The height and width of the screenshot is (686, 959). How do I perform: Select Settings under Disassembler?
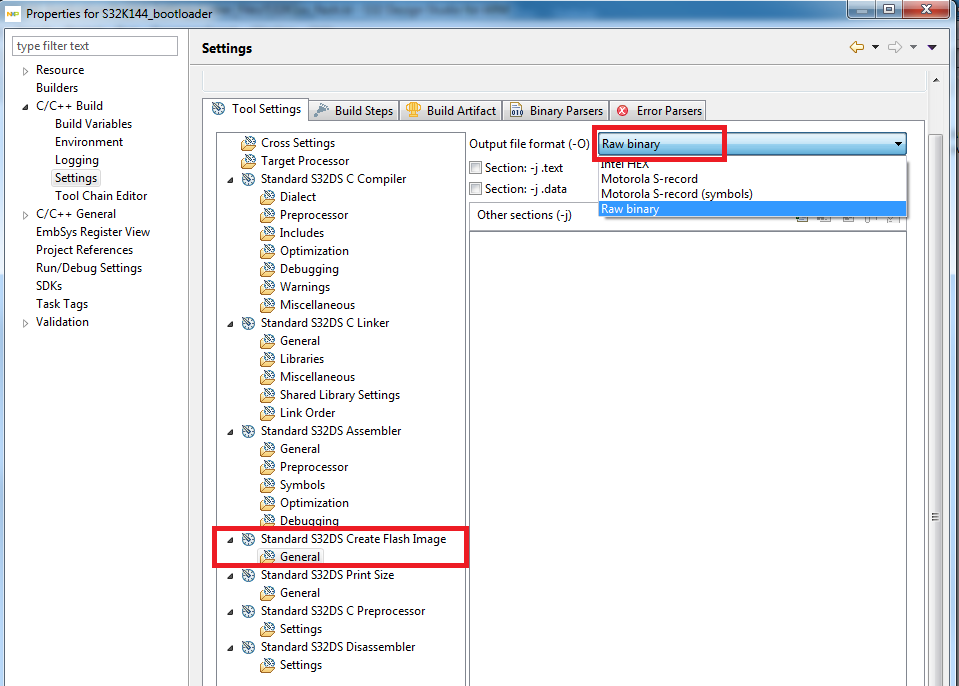click(300, 665)
